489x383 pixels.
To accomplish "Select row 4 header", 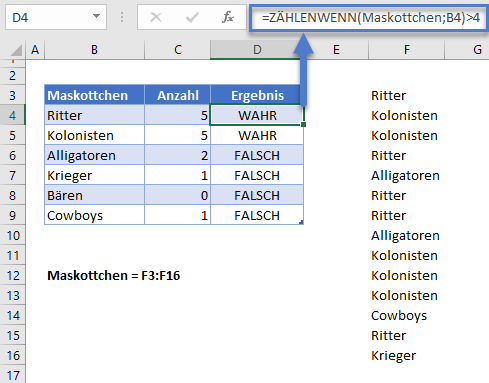I will point(13,115).
